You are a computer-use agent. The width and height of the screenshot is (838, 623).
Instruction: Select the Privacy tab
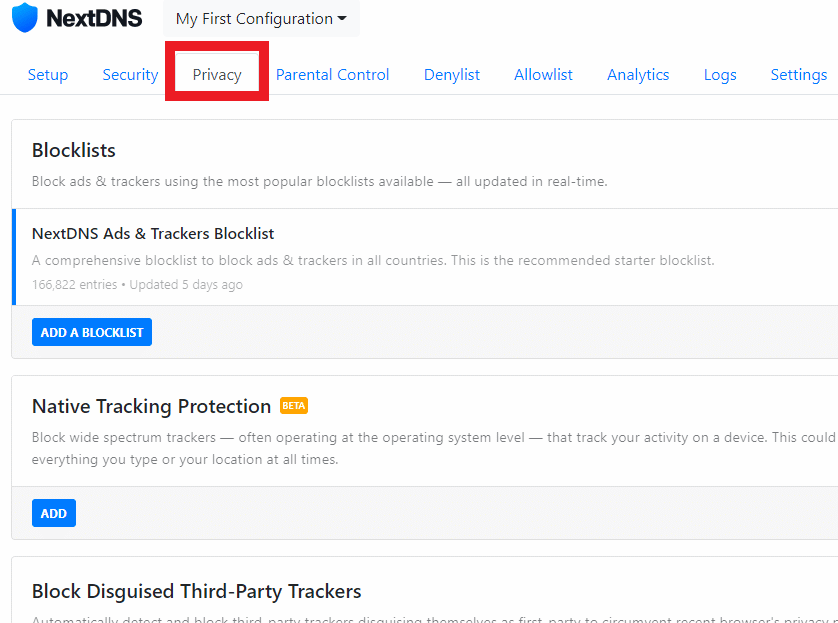[x=217, y=74]
